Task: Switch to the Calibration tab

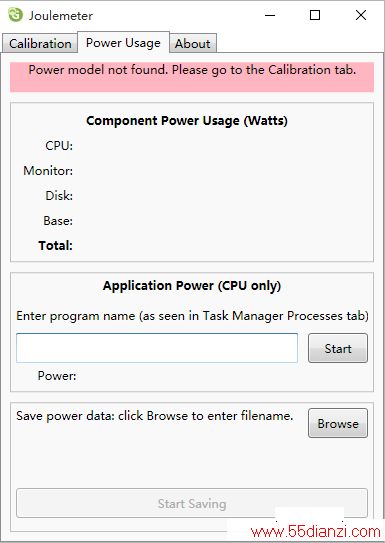Action: pos(40,44)
